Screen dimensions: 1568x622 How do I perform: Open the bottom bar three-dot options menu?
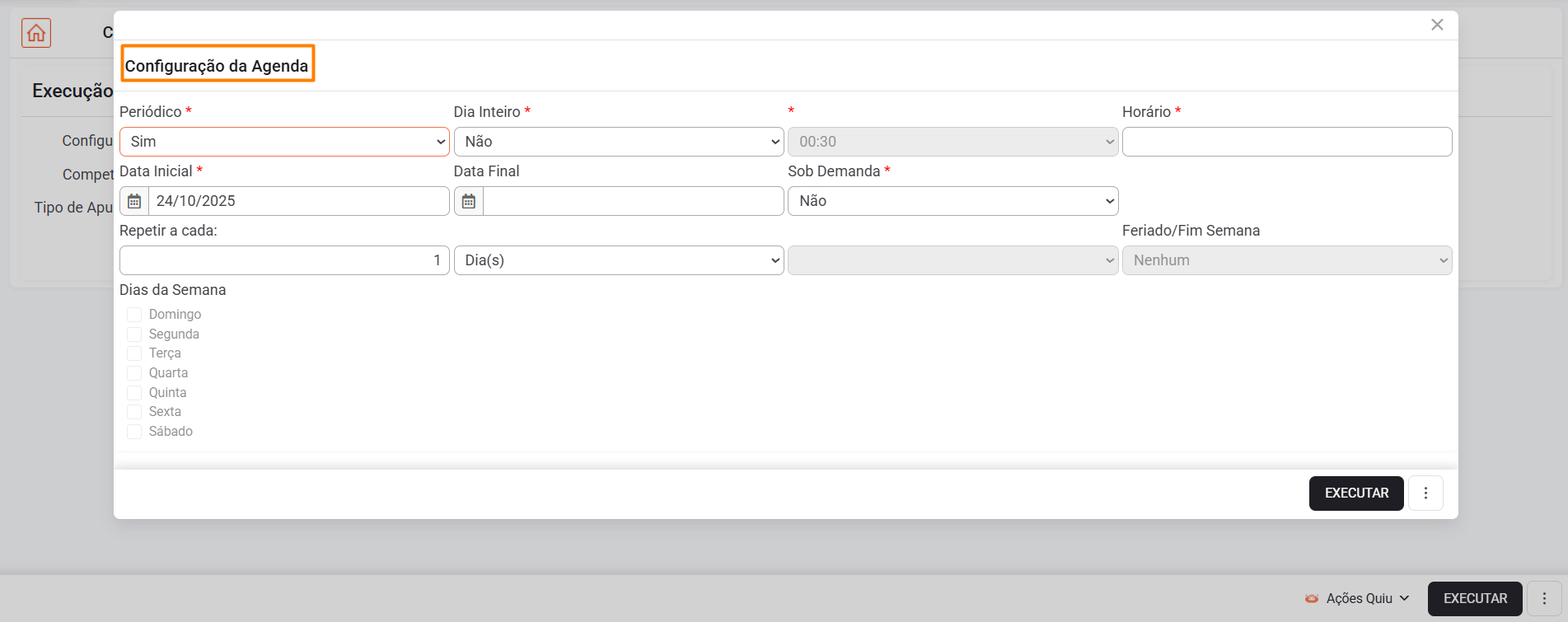pos(1544,599)
